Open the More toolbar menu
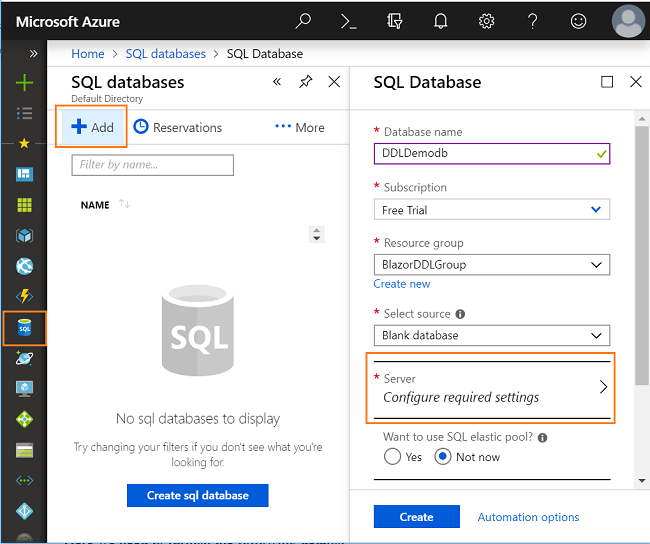 (x=300, y=127)
